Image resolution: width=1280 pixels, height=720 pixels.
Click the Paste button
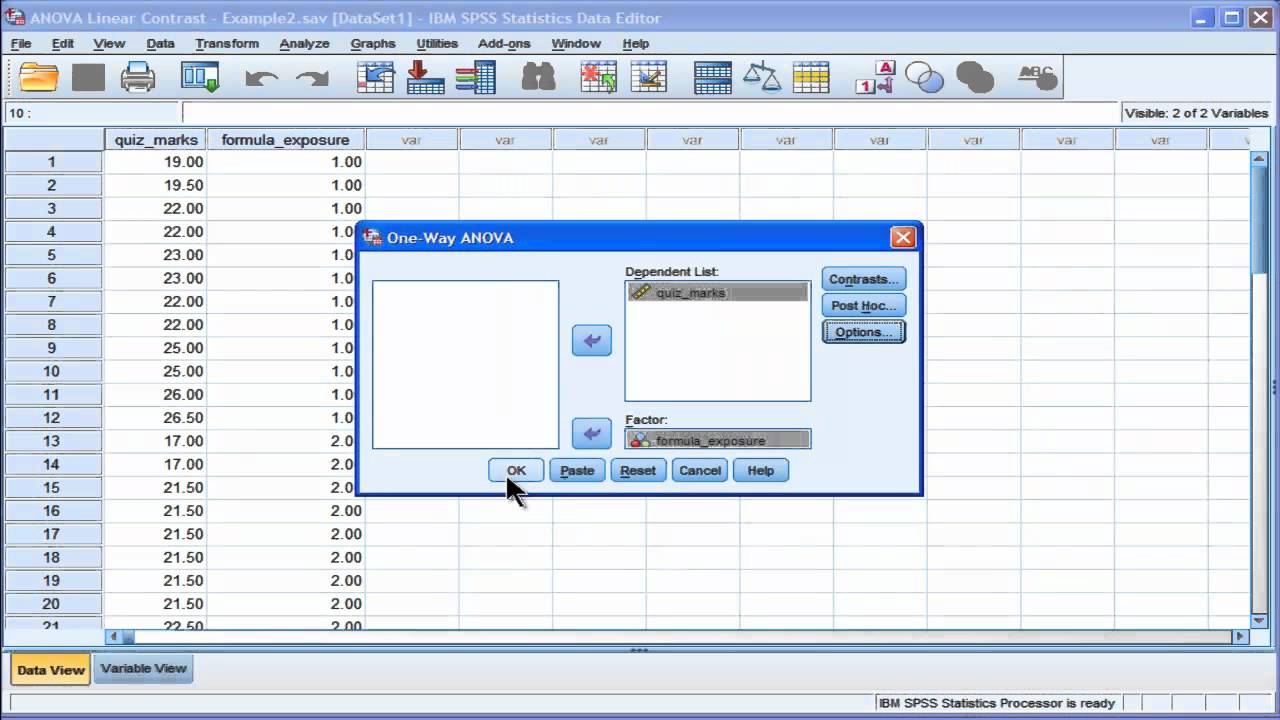click(x=577, y=471)
